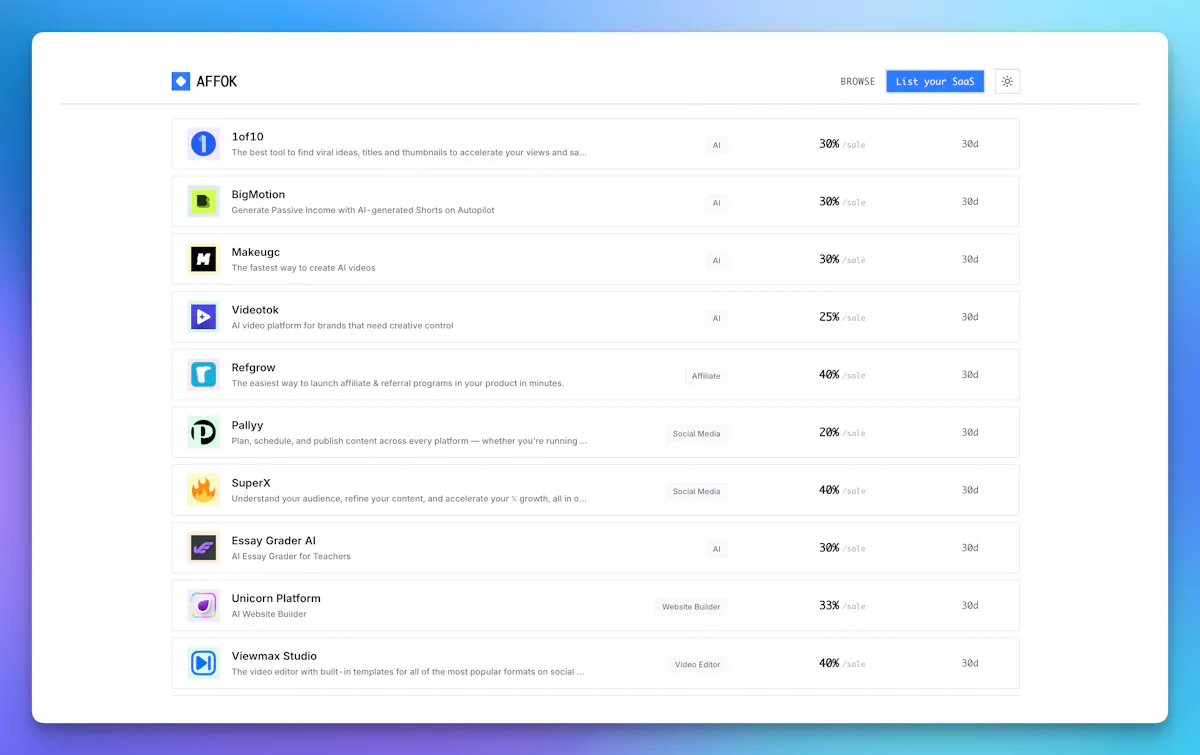Select the Affiliate tag on Refgrow row
The image size is (1200, 755).
706,376
